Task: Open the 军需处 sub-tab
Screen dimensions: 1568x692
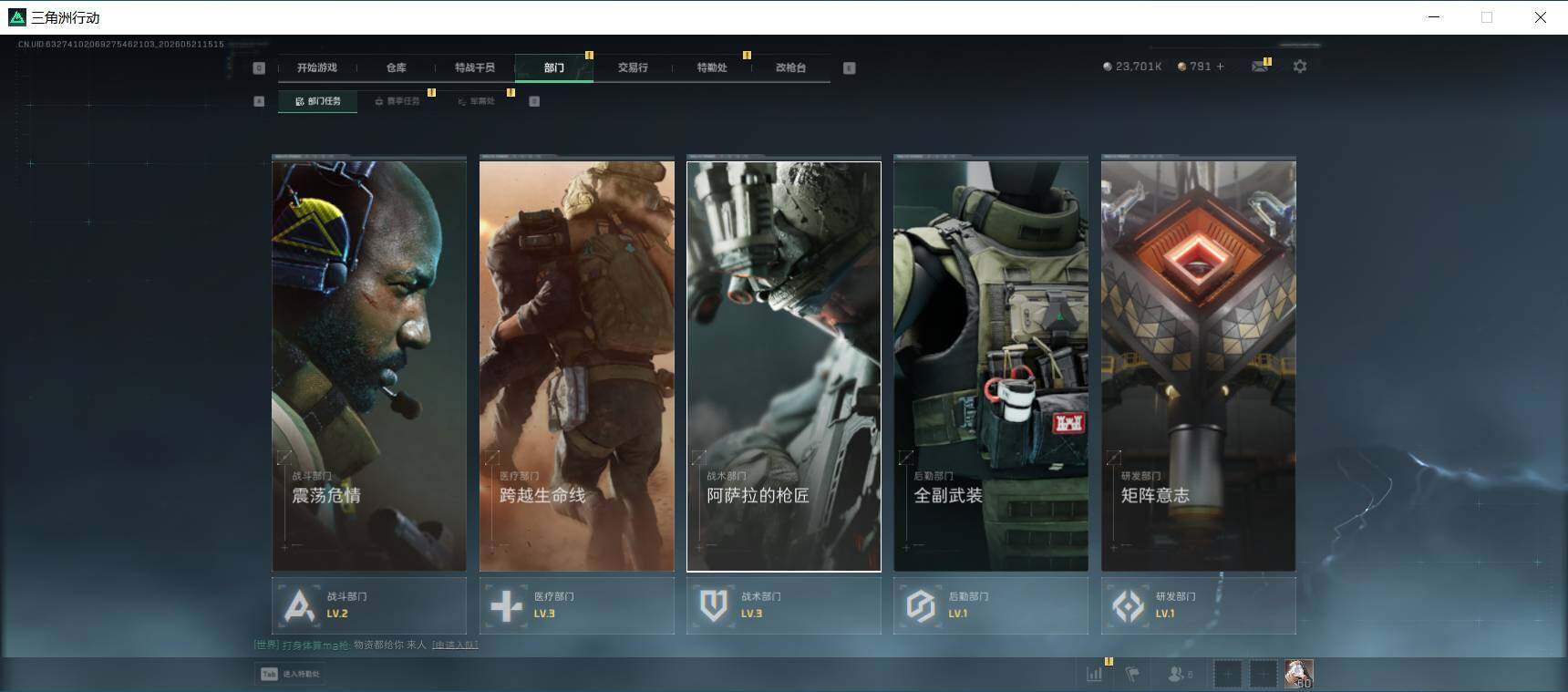Action: tap(477, 101)
